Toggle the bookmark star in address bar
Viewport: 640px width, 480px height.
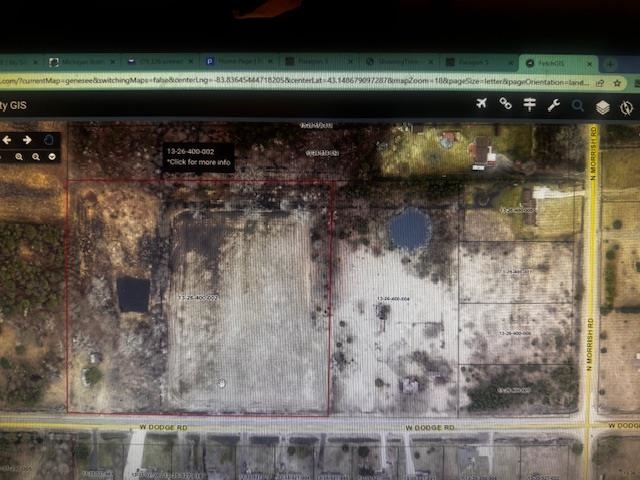617,83
